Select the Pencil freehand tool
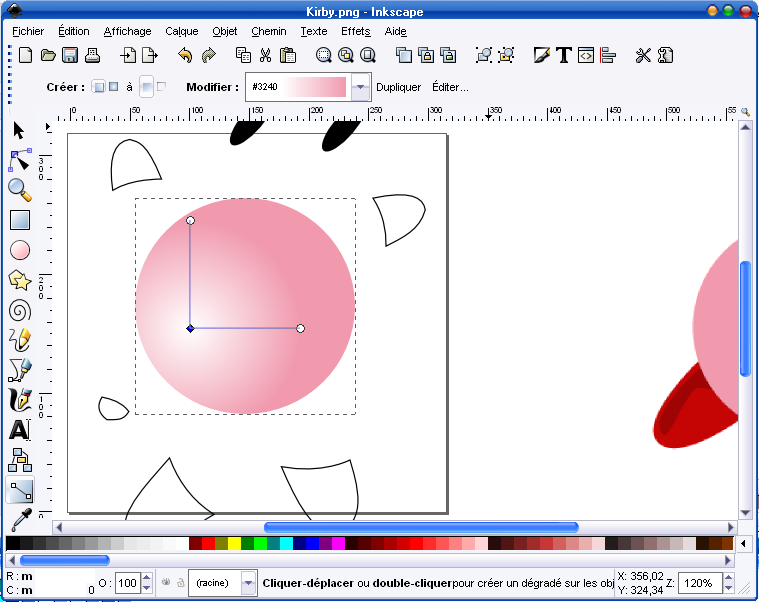The width and height of the screenshot is (759, 602). tap(20, 340)
